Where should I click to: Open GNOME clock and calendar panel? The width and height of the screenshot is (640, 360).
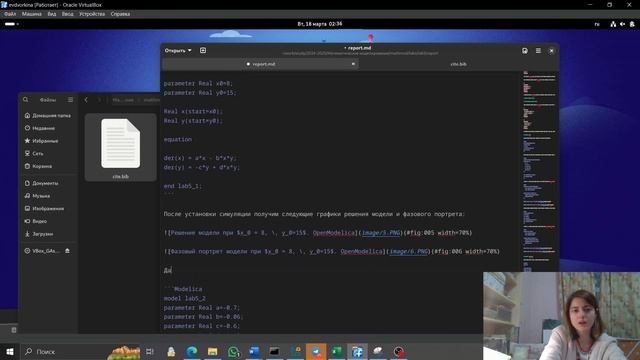tap(320, 24)
